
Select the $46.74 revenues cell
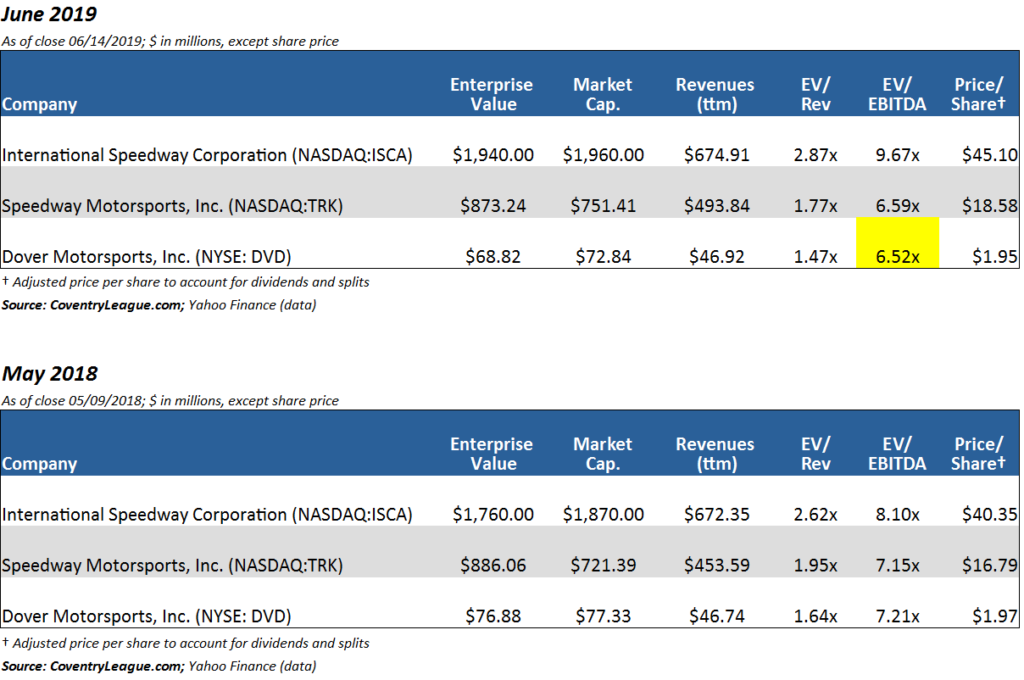click(716, 616)
